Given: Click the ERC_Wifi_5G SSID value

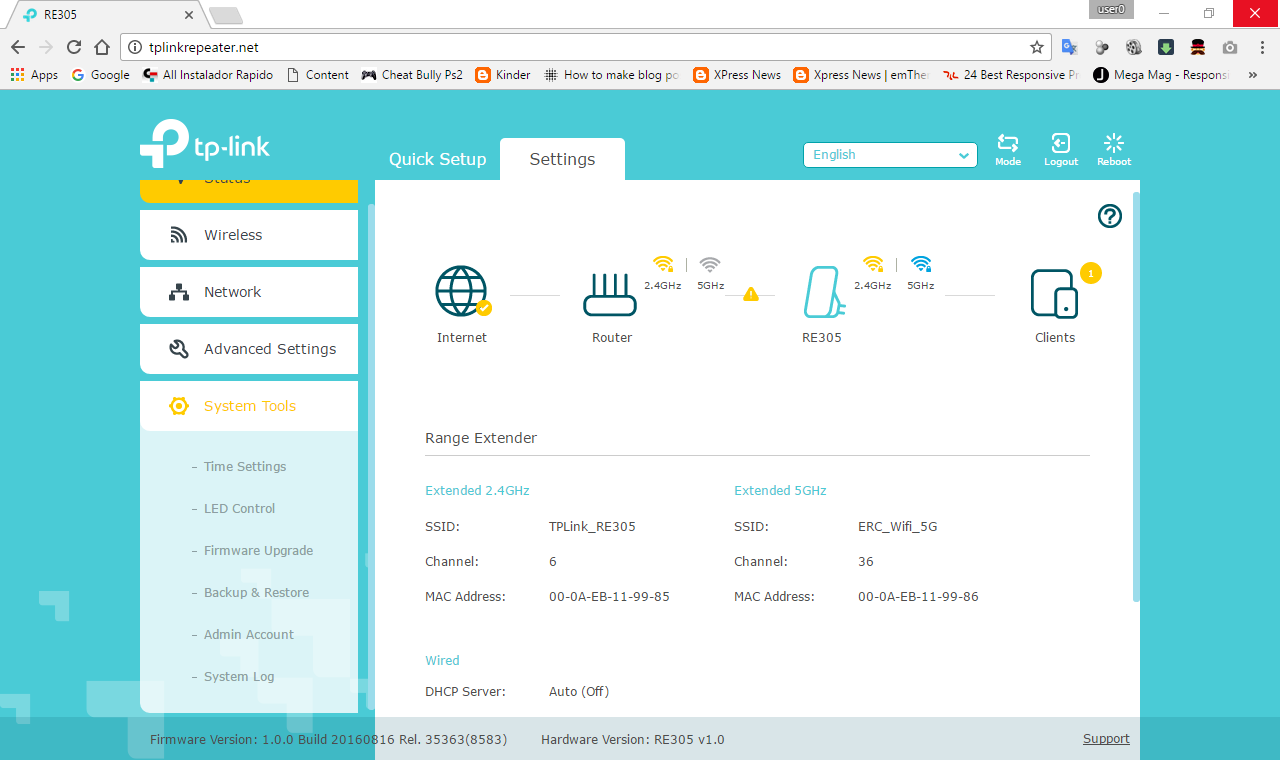Looking at the screenshot, I should [x=897, y=526].
